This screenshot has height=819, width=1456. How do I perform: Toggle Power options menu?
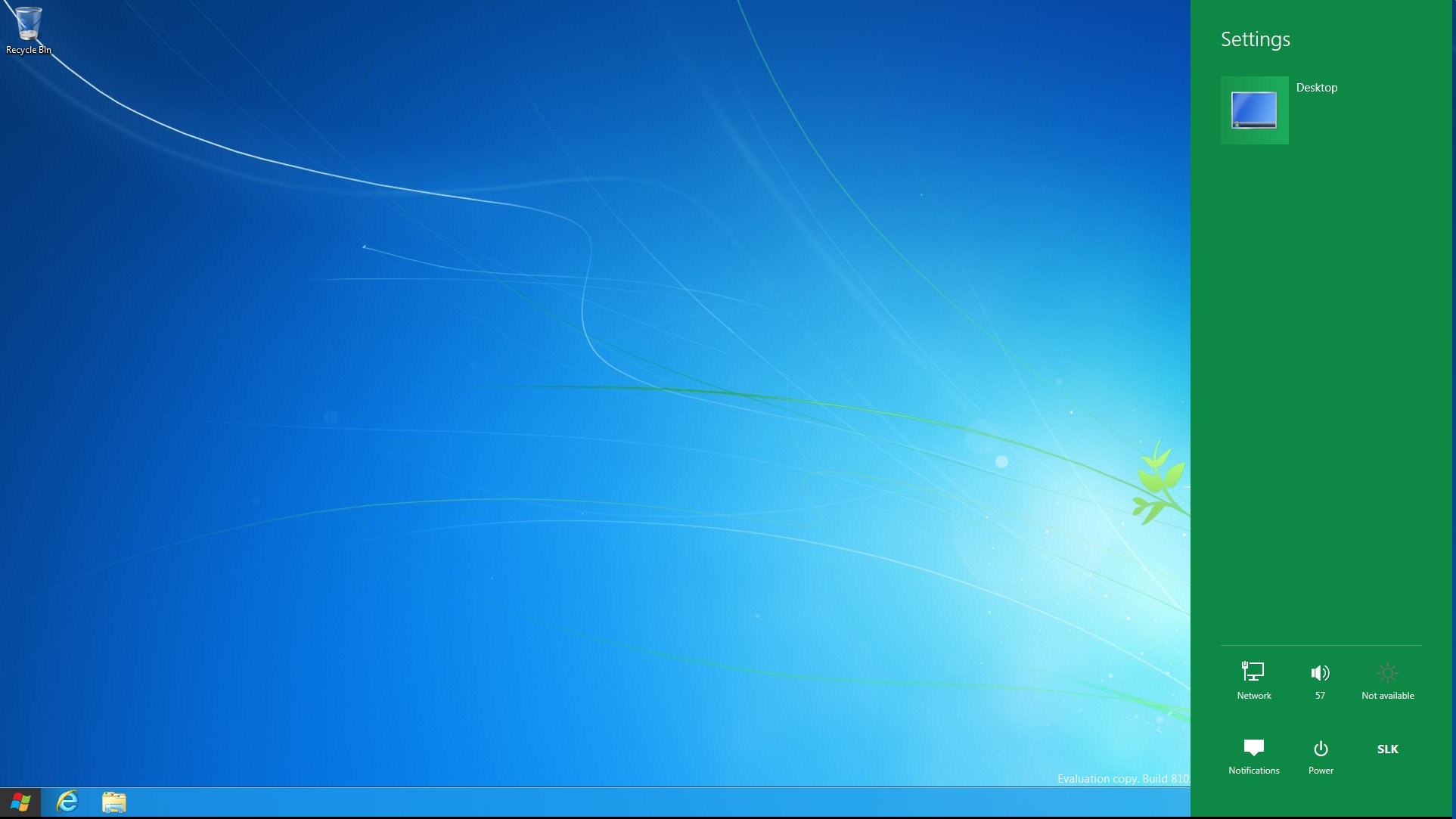(1320, 749)
